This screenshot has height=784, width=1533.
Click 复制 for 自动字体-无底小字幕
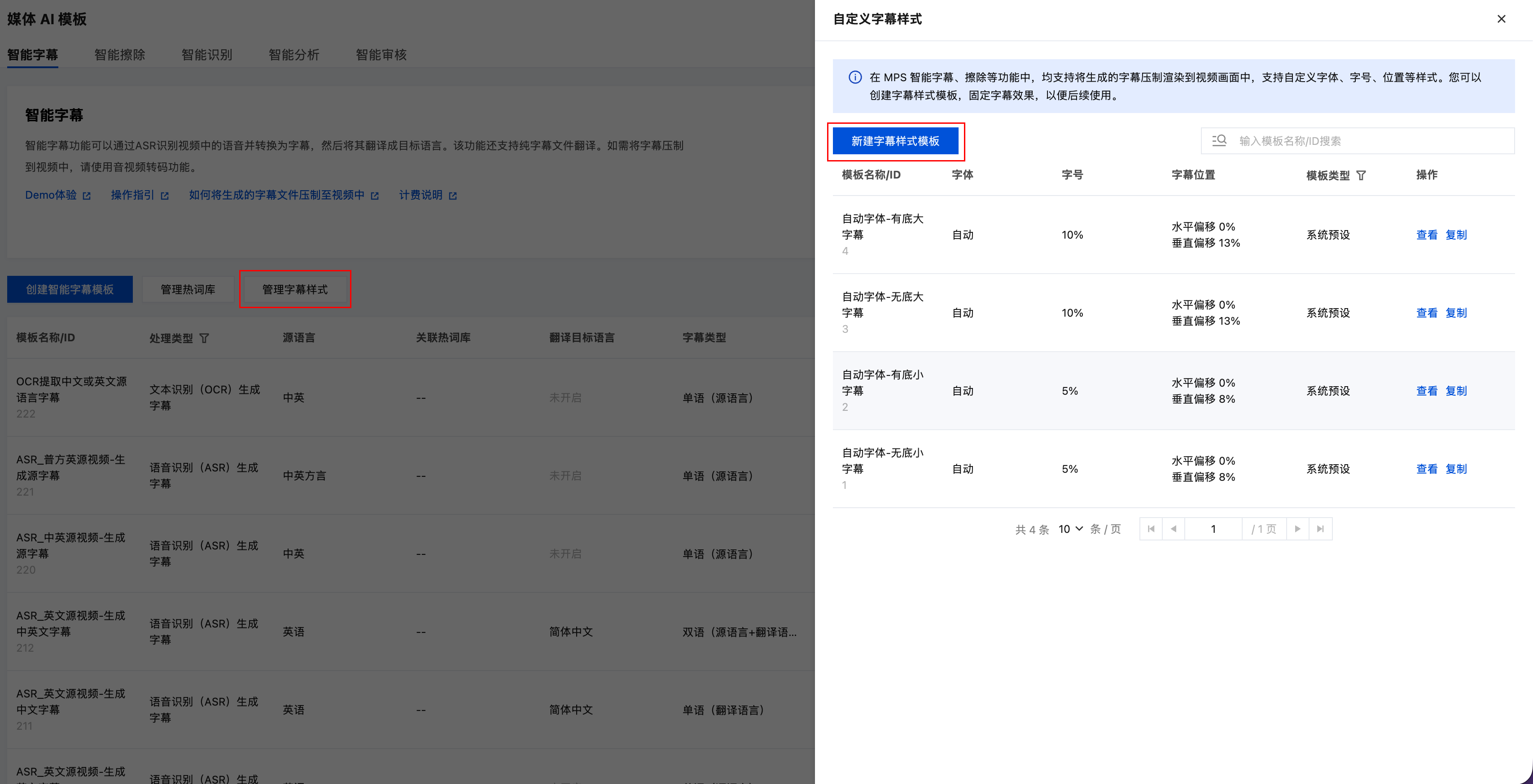click(1456, 469)
